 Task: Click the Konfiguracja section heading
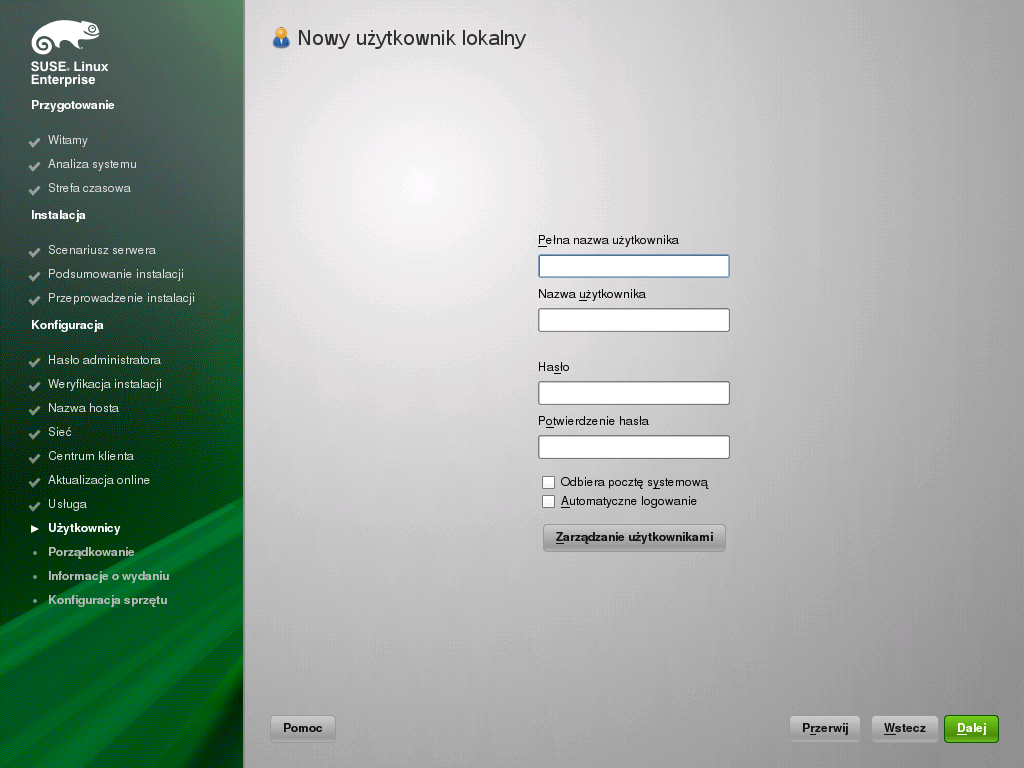[x=67, y=325]
